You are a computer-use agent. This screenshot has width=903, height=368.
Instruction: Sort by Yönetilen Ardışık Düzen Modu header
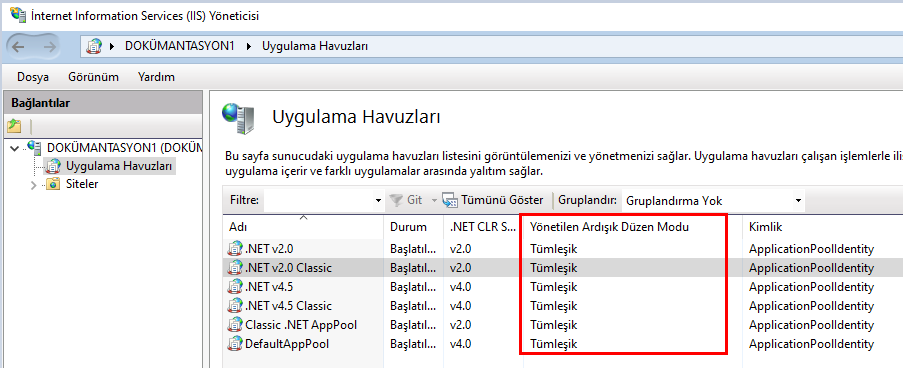609,227
